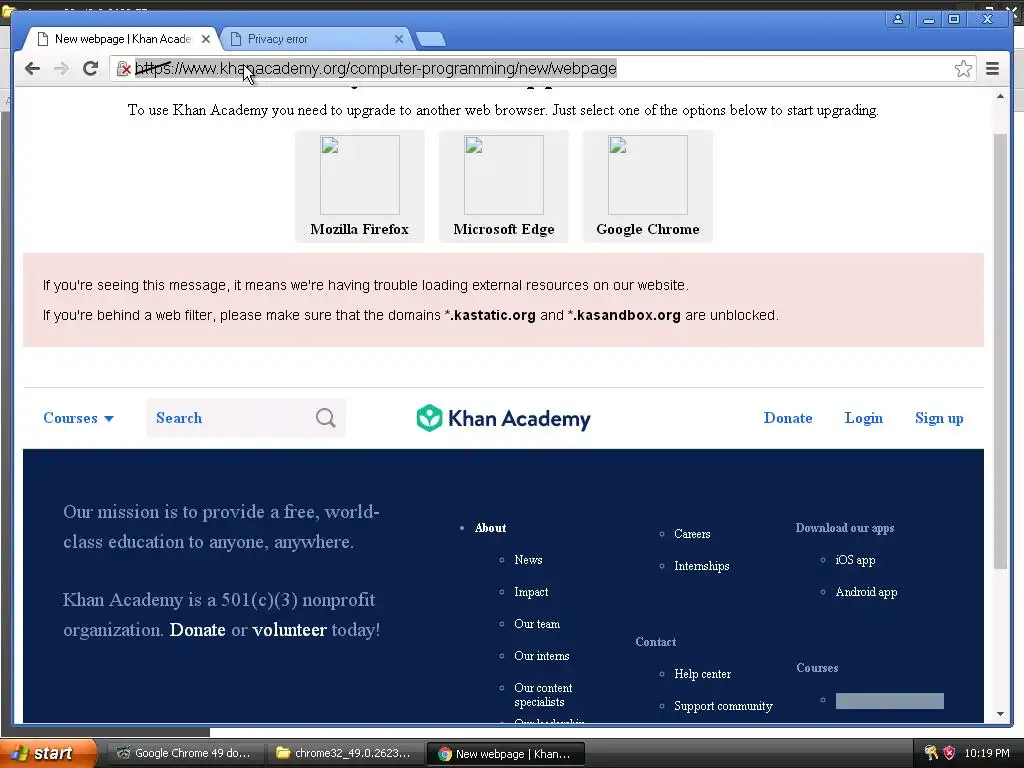Click the red shield tray icon
Screen dimensions: 1024x768
(949, 753)
